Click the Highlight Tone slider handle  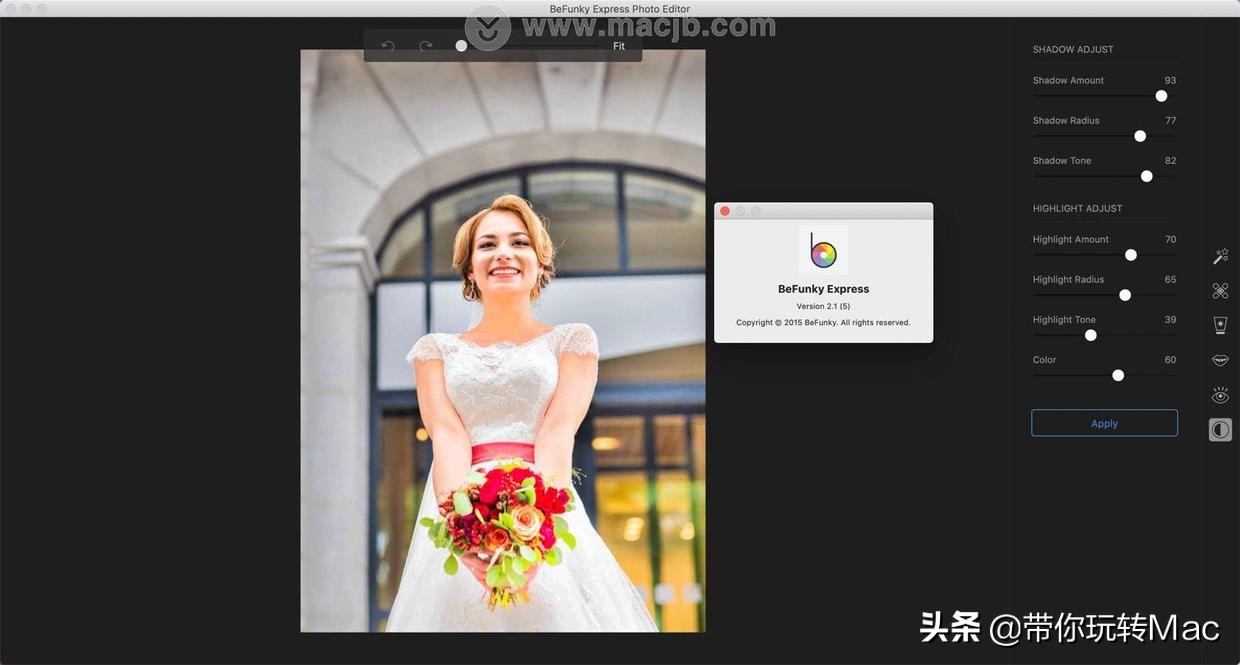click(x=1091, y=335)
